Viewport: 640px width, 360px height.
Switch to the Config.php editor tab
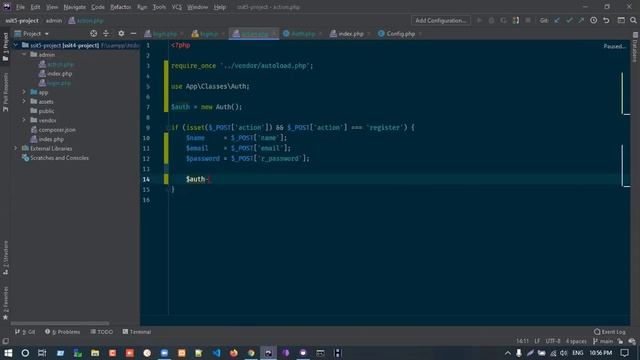point(400,33)
